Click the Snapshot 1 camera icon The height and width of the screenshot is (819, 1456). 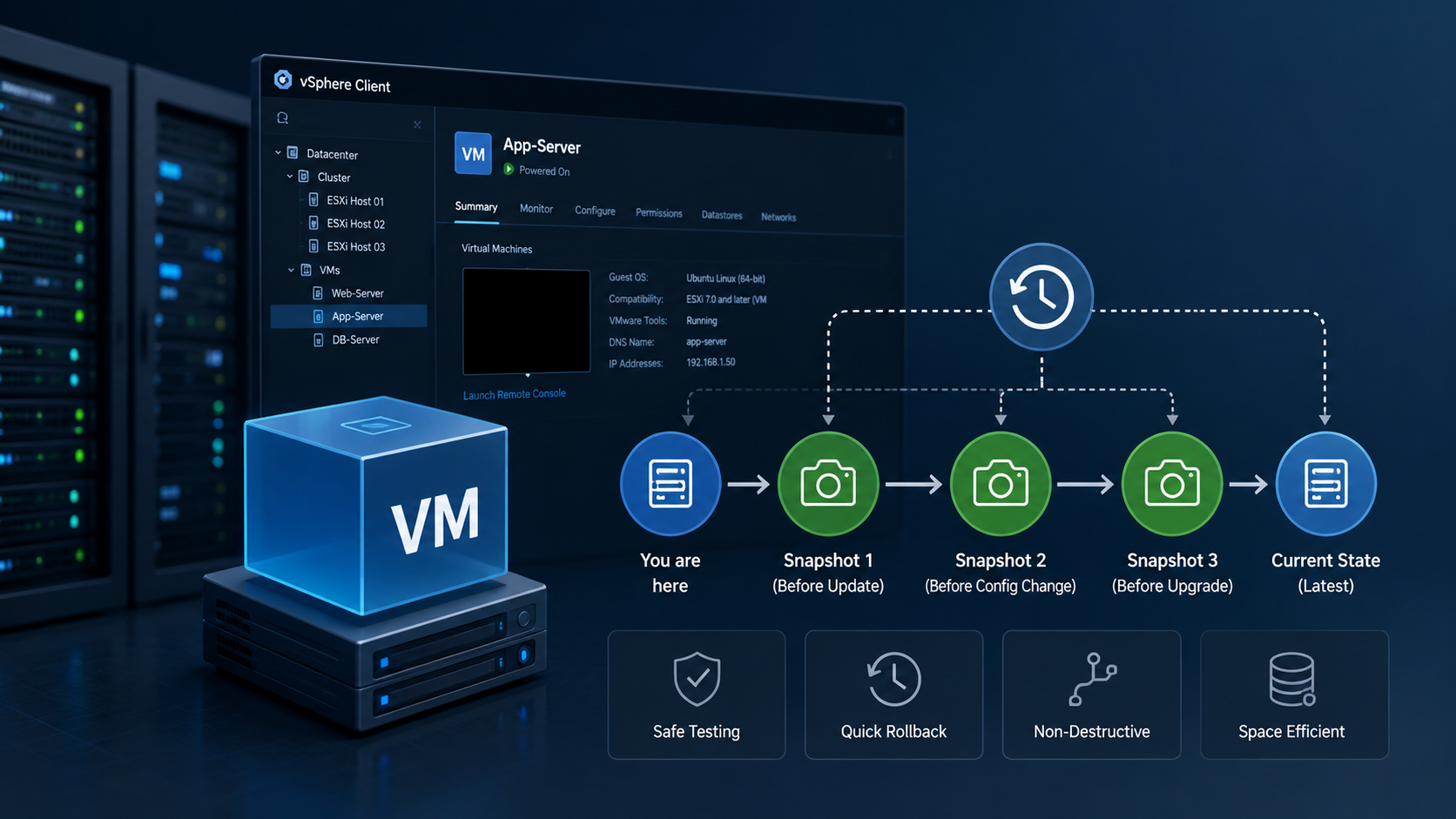[x=828, y=483]
